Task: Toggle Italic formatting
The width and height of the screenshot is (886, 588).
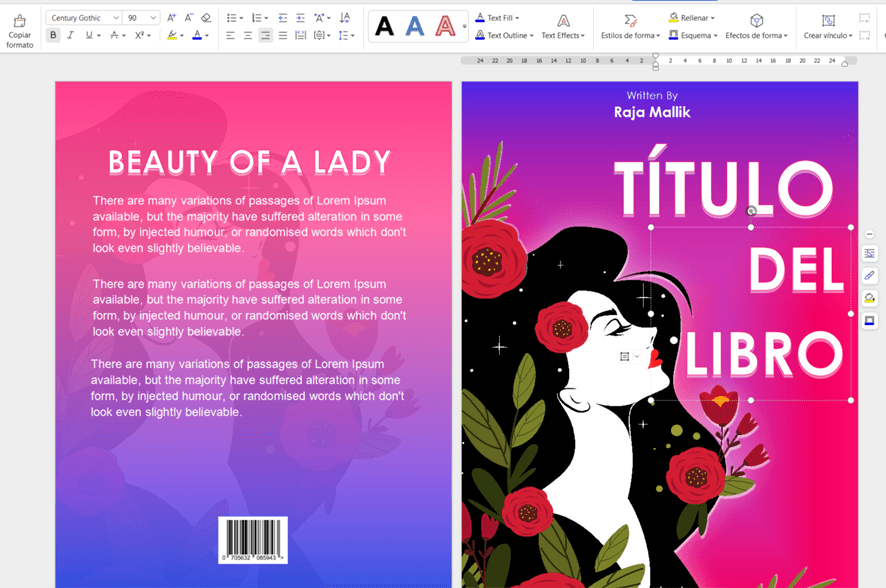Action: point(70,35)
